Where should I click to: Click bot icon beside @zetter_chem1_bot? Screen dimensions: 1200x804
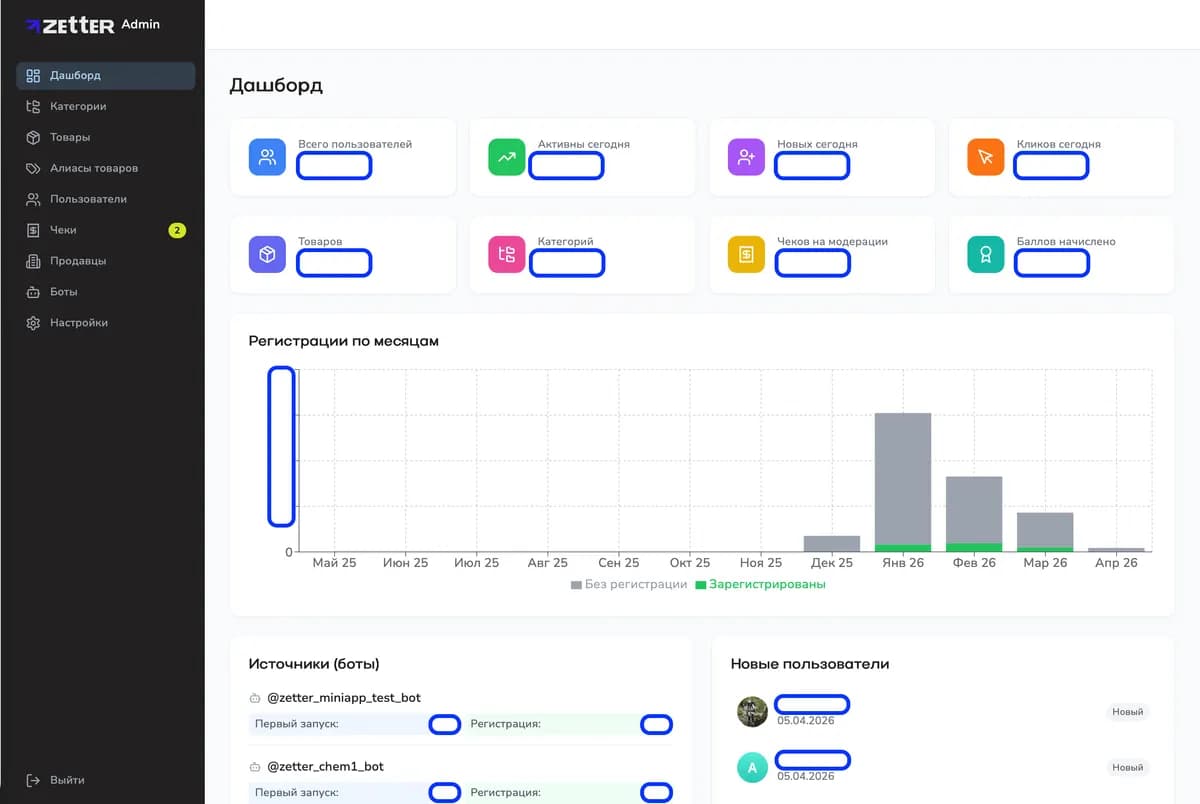(x=255, y=767)
